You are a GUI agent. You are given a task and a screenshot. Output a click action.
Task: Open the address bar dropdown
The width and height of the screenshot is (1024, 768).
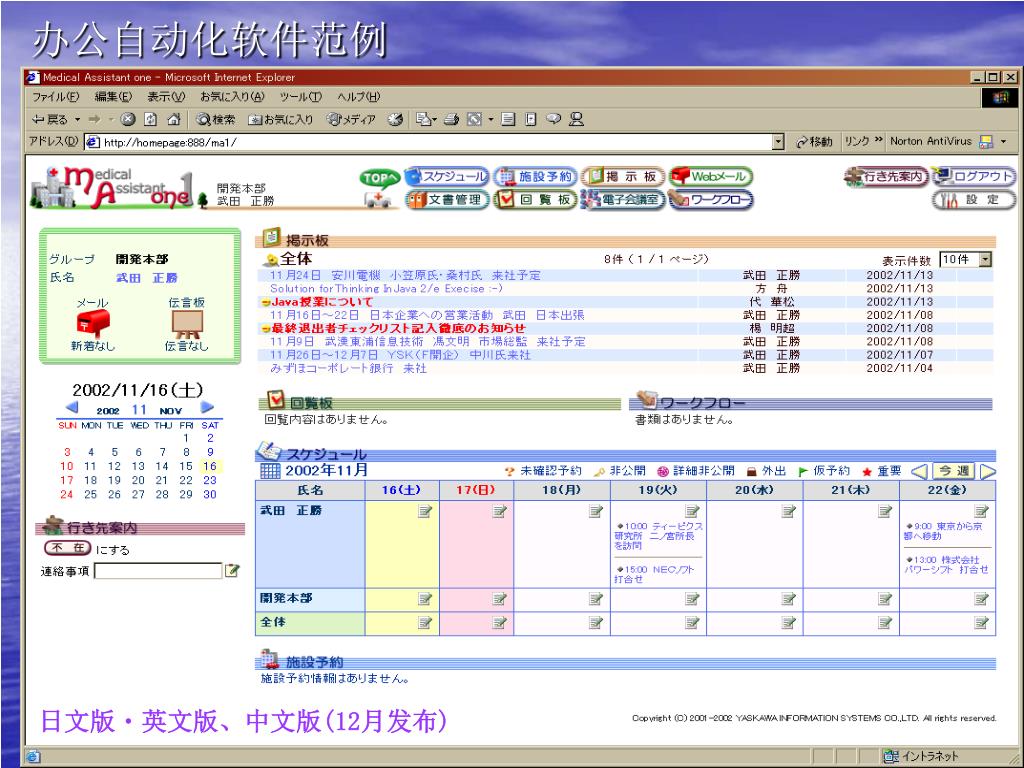[778, 142]
